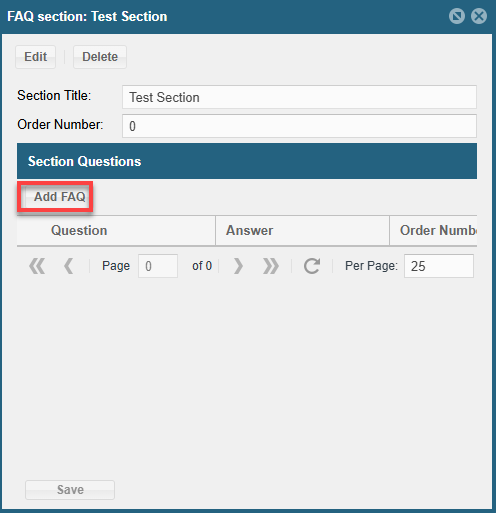Sort by the Answer column header
496x513 pixels.
302,230
